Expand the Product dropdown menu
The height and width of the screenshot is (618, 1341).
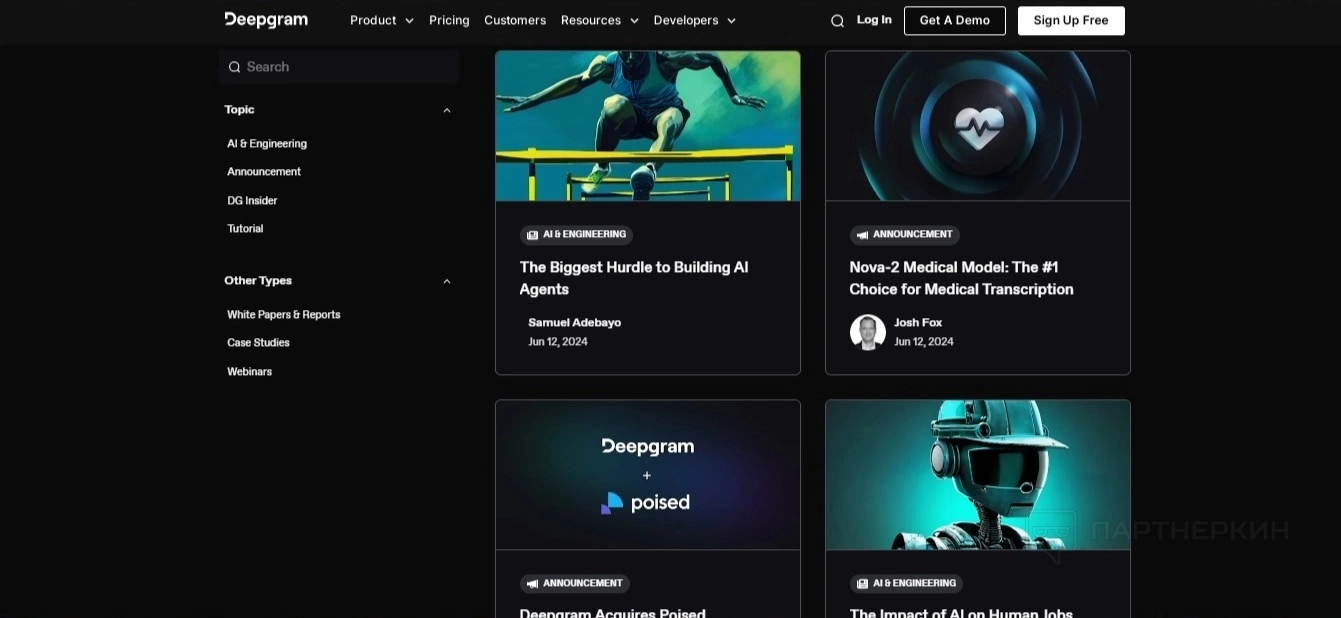tap(382, 20)
